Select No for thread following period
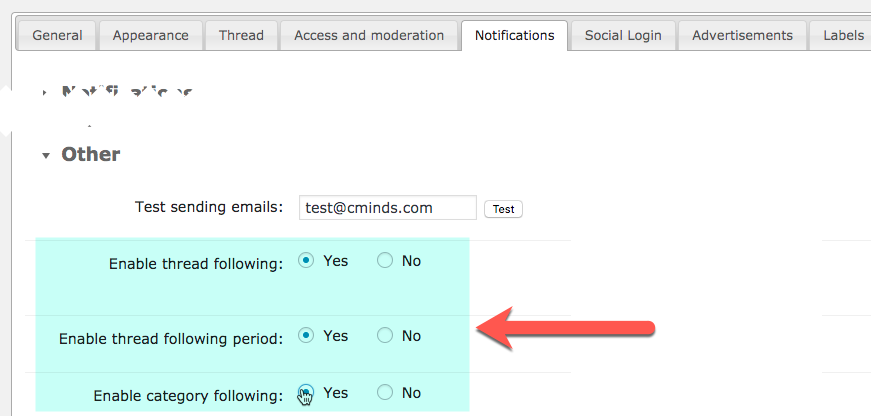The image size is (871, 416). coord(385,335)
